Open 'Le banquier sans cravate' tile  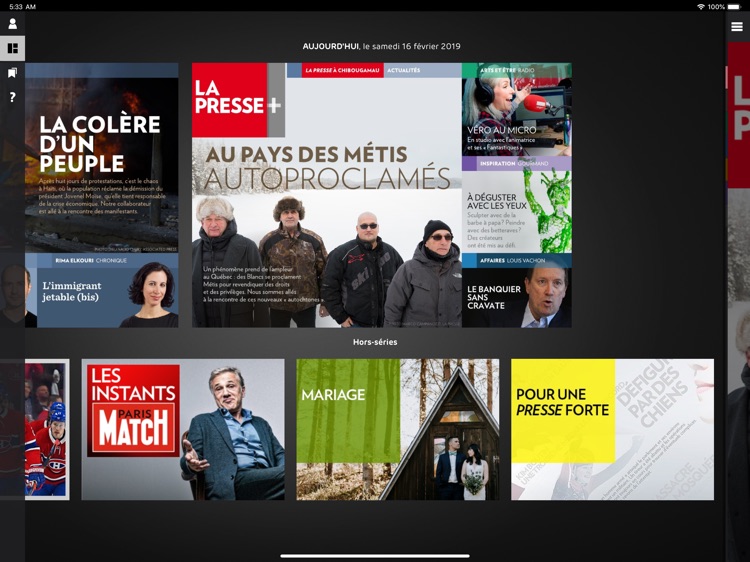click(x=517, y=291)
